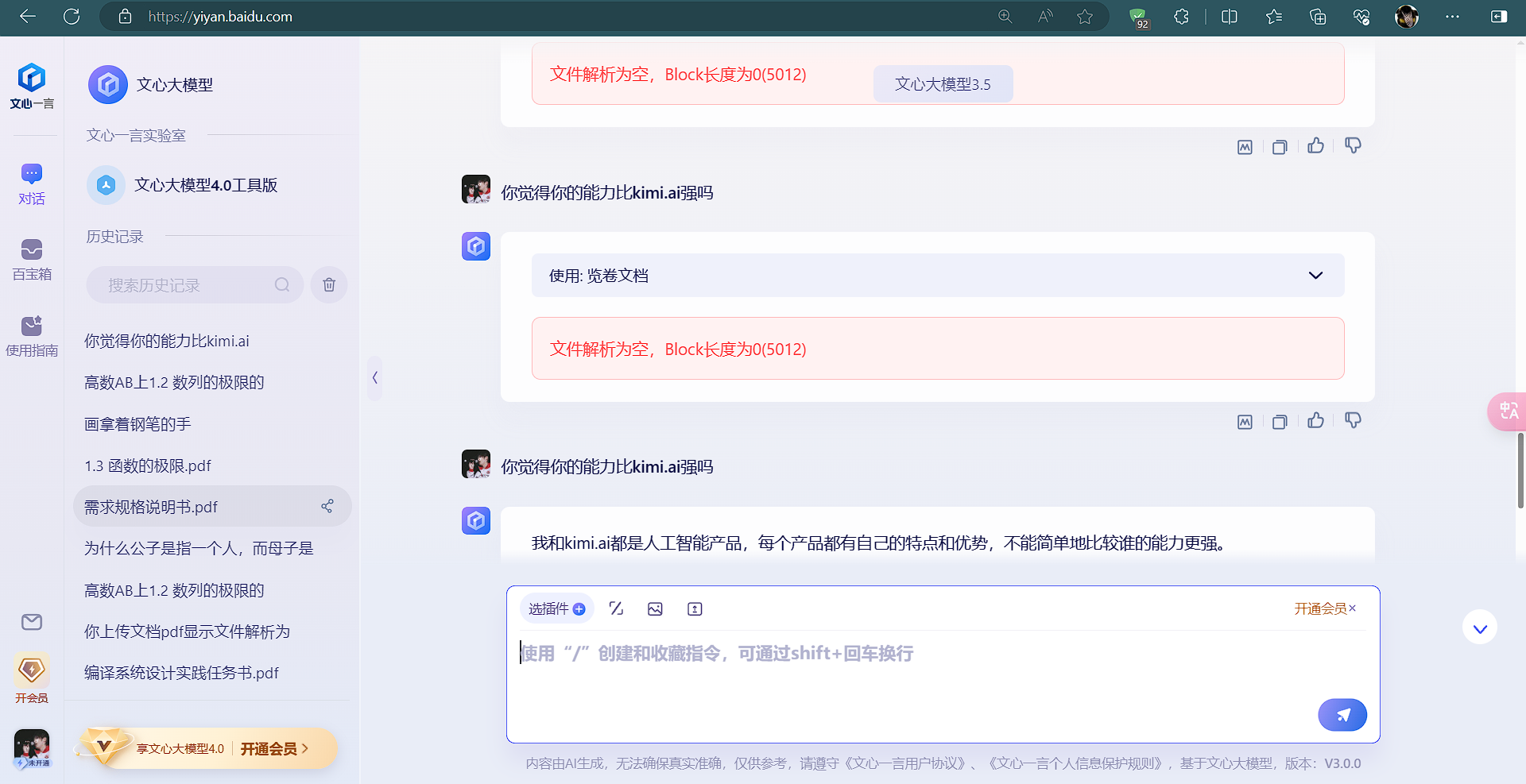The image size is (1526, 784).
Task: Open history item 1.3 函数的极限.pdf
Action: 148,465
